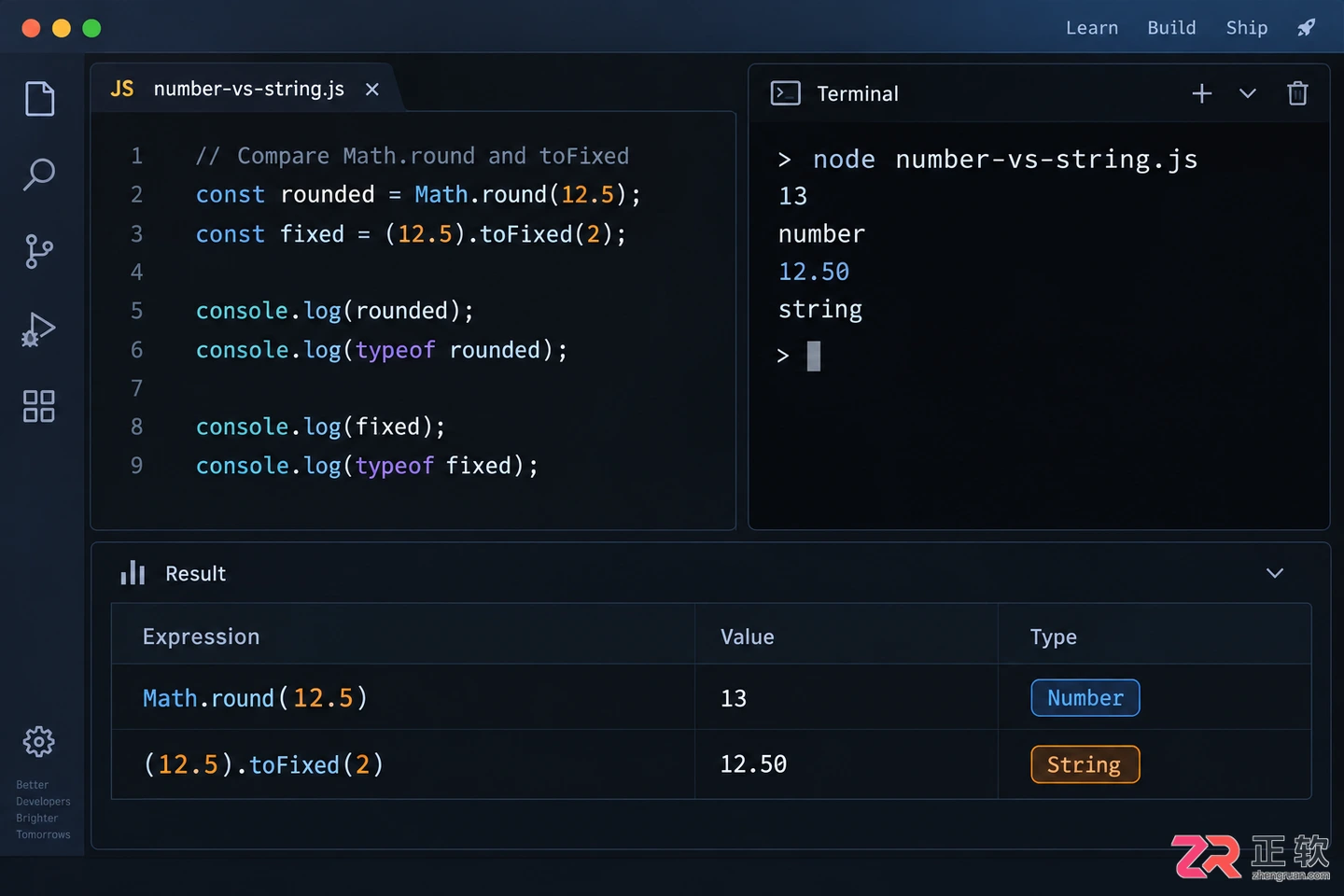This screenshot has width=1344, height=896.
Task: Open the Run and Debug icon
Action: (39, 329)
